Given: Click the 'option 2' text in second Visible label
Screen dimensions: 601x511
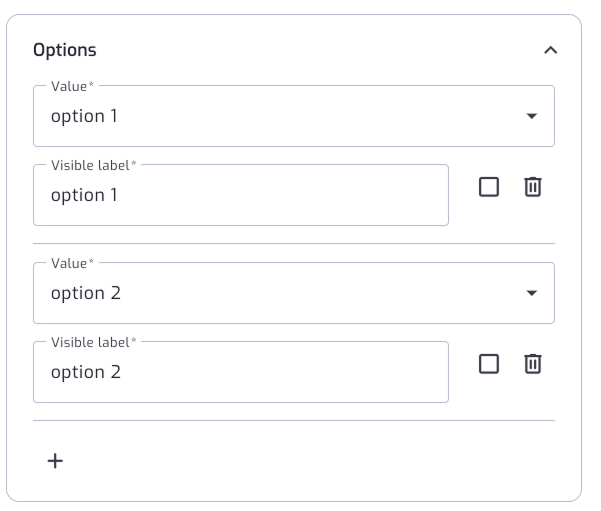Looking at the screenshot, I should pos(86,373).
